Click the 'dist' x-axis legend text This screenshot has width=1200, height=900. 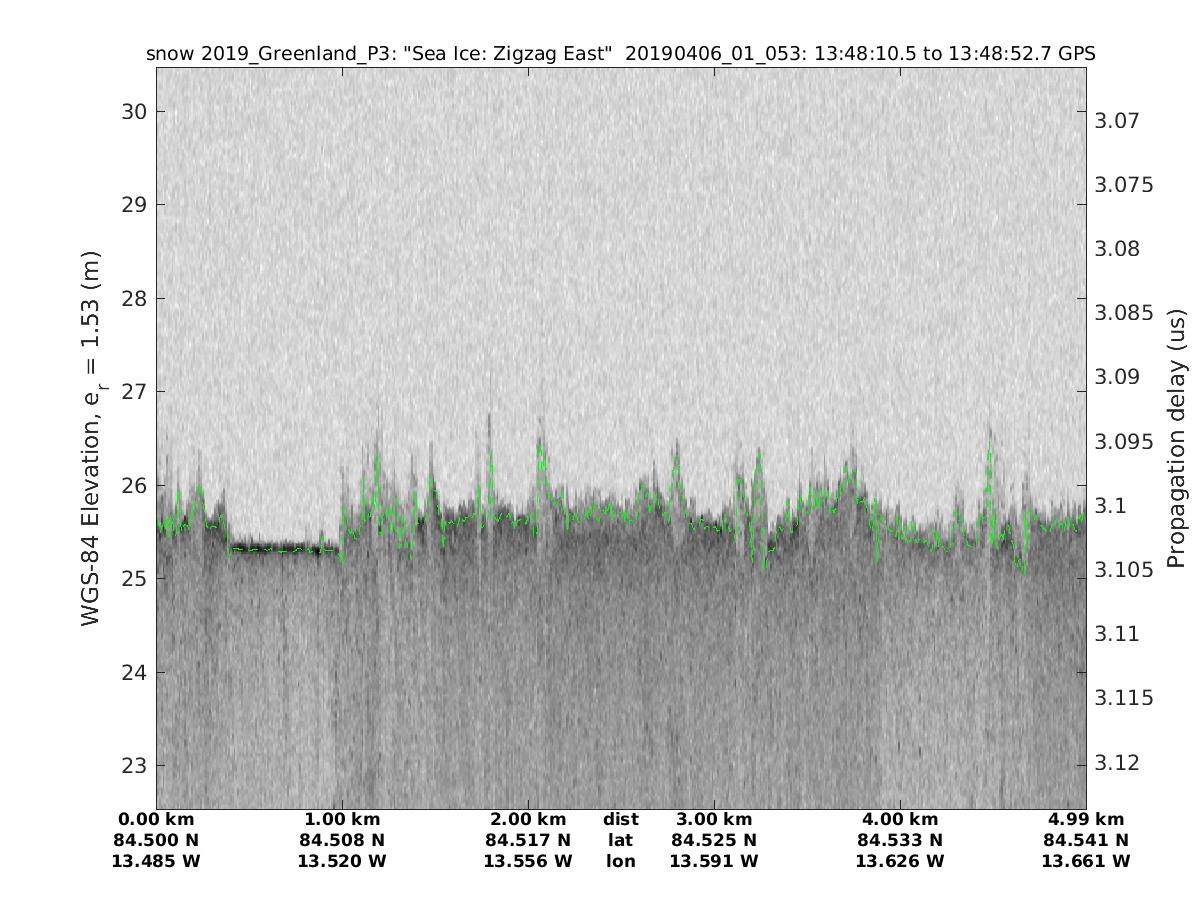[620, 820]
